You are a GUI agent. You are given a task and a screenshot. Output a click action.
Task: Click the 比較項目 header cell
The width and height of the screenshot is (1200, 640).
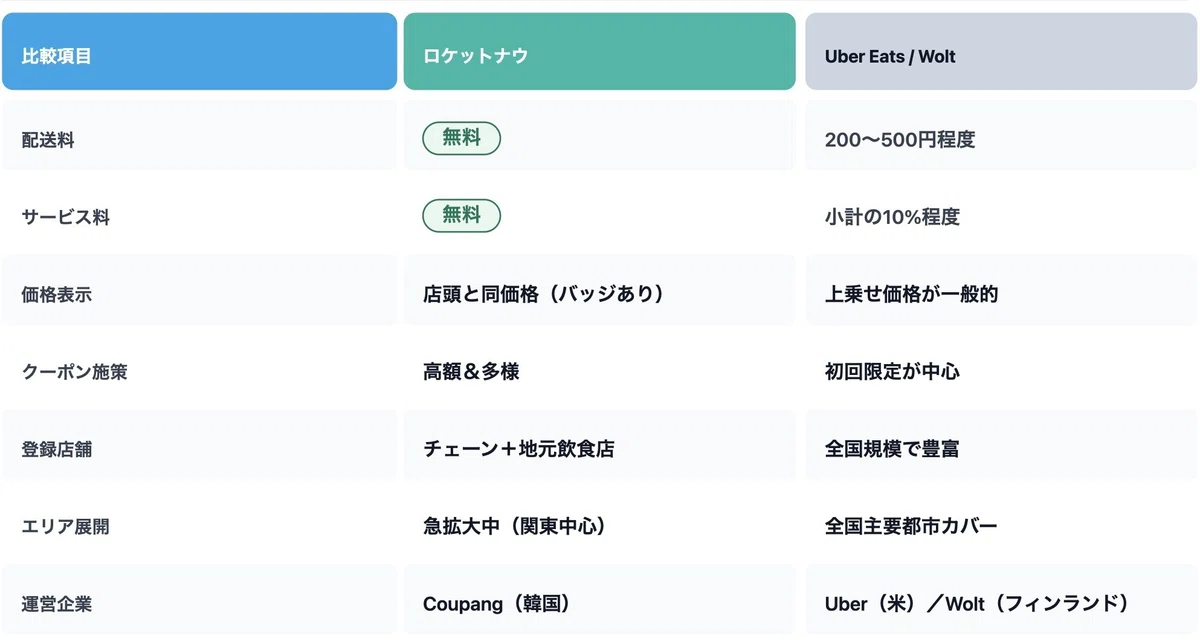coord(199,52)
